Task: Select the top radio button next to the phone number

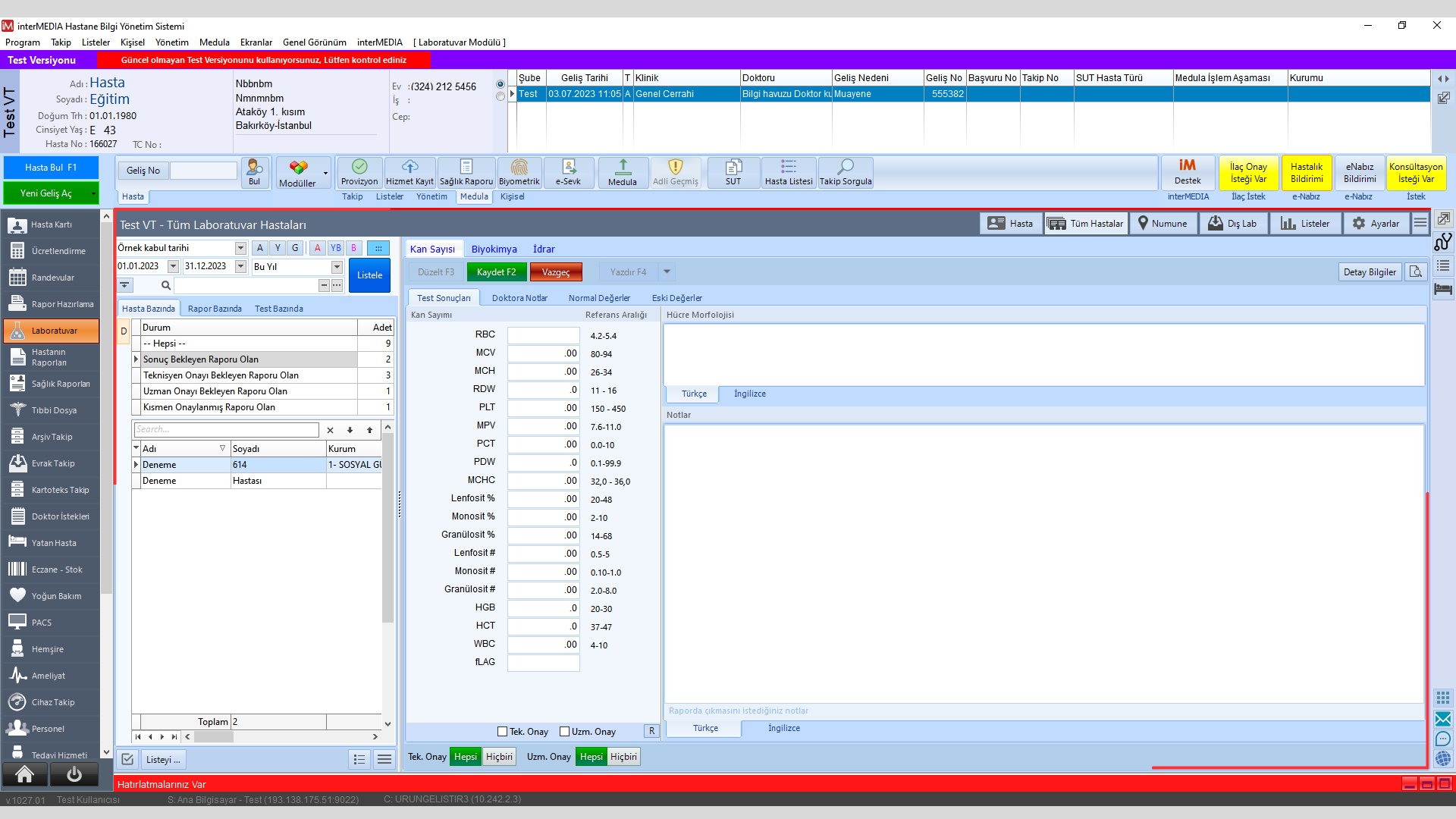Action: pyautogui.click(x=500, y=84)
